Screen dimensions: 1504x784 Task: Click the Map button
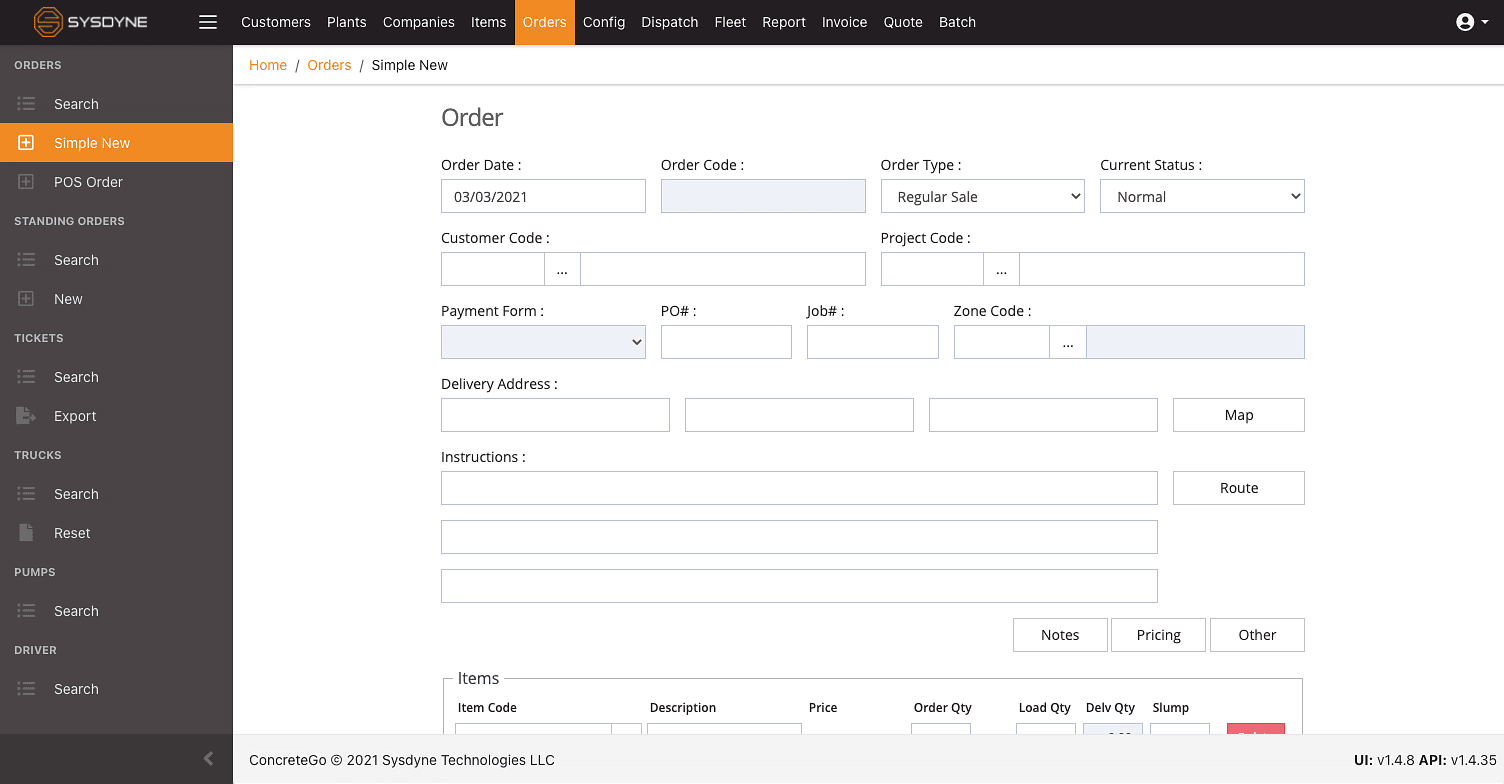(1238, 415)
